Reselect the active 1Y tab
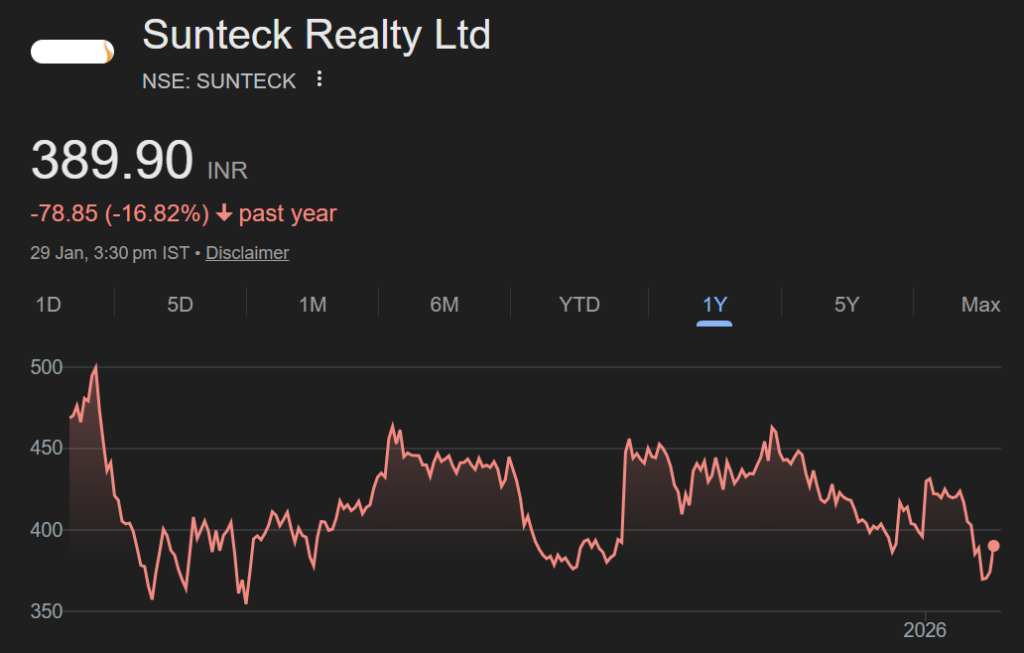1024x653 pixels. tap(714, 304)
